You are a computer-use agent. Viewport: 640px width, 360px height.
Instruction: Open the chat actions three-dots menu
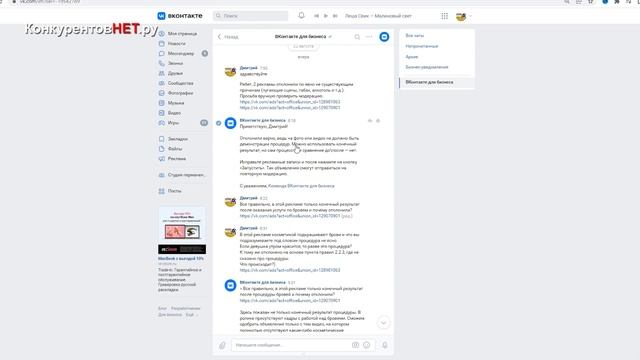369,37
